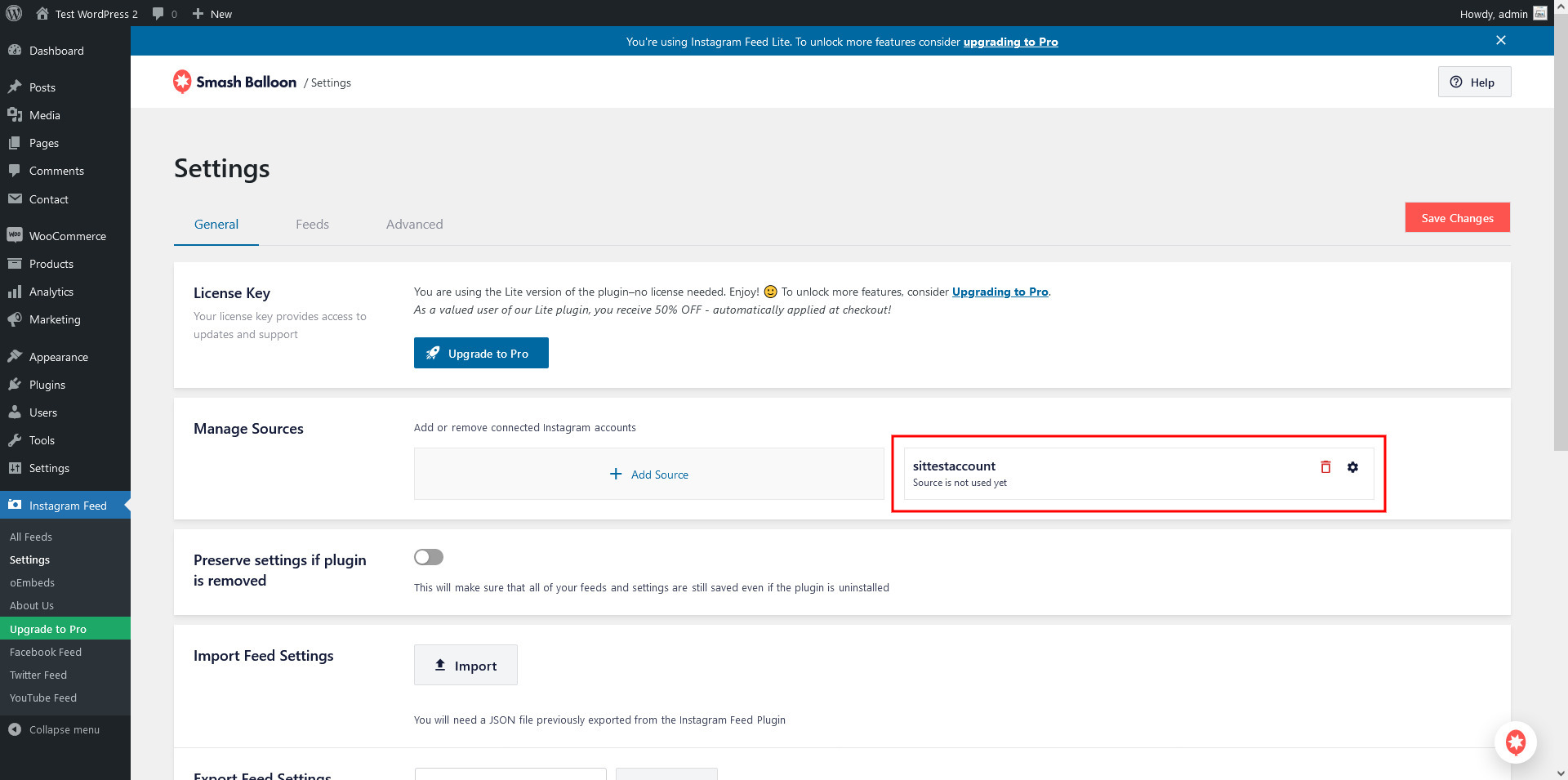The width and height of the screenshot is (1568, 780).
Task: Open sittestaccount source settings gear
Action: point(1352,467)
